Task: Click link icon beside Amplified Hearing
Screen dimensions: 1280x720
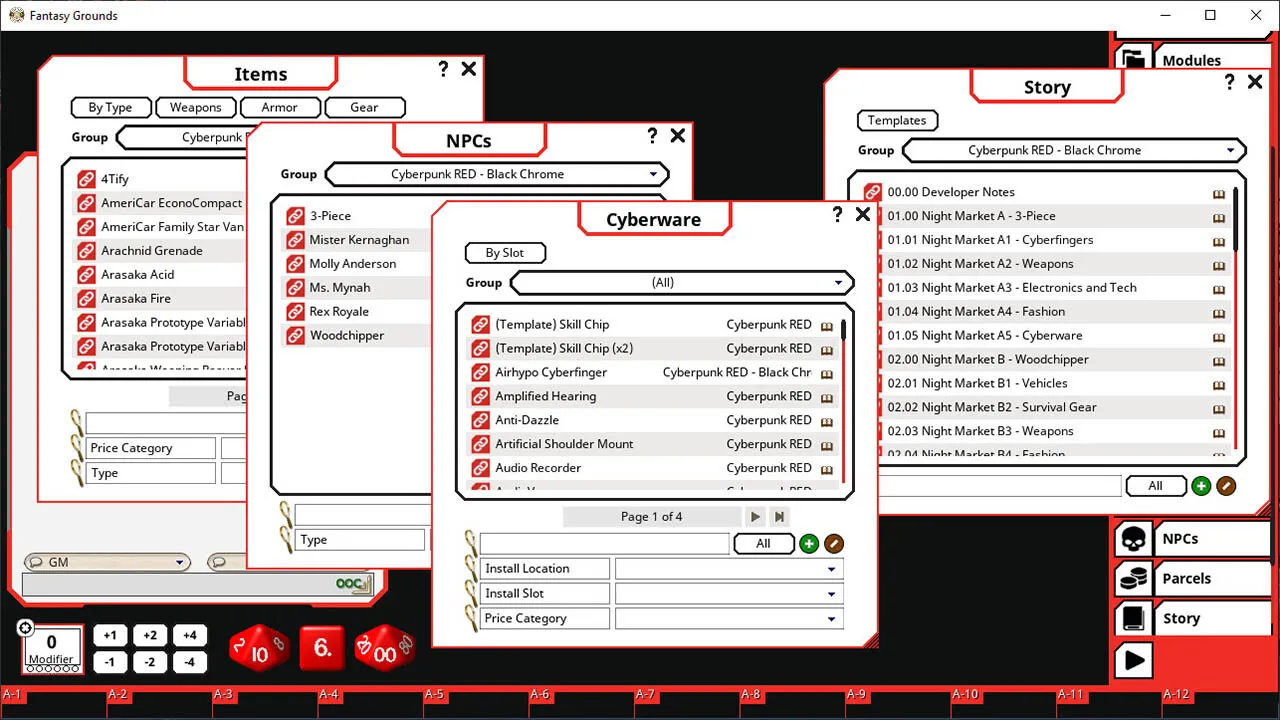Action: 480,396
